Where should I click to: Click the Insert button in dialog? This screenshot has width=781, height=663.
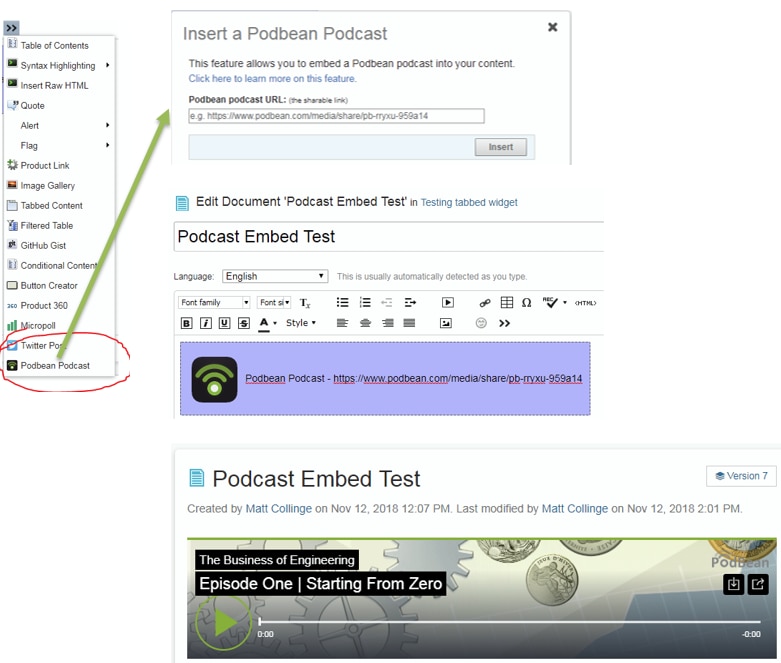[501, 147]
